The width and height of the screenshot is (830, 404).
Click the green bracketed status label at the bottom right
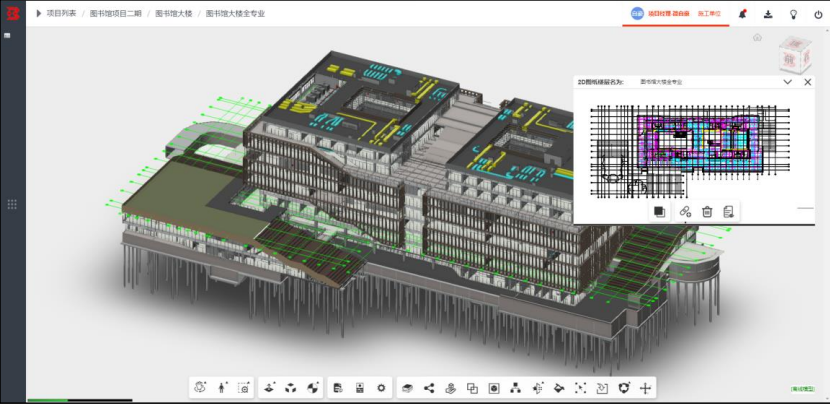803,389
